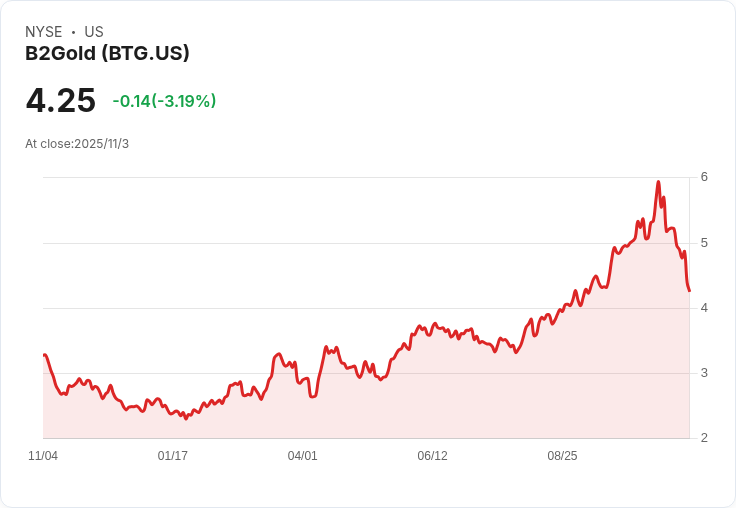The height and width of the screenshot is (508, 736).
Task: Select the 01/17 date on x-axis
Action: 173,456
